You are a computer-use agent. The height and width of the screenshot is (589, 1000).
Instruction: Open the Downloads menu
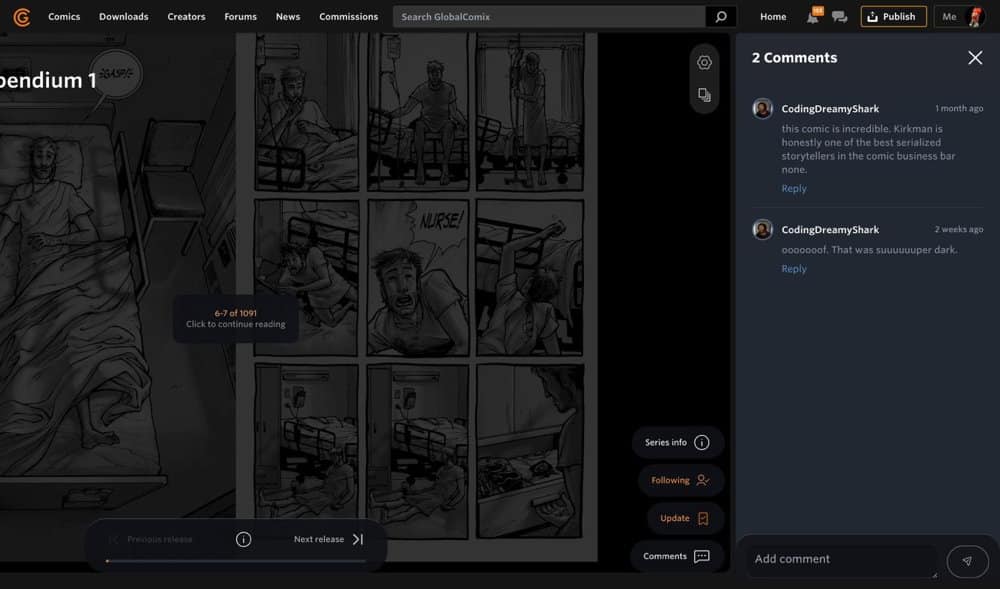point(124,17)
